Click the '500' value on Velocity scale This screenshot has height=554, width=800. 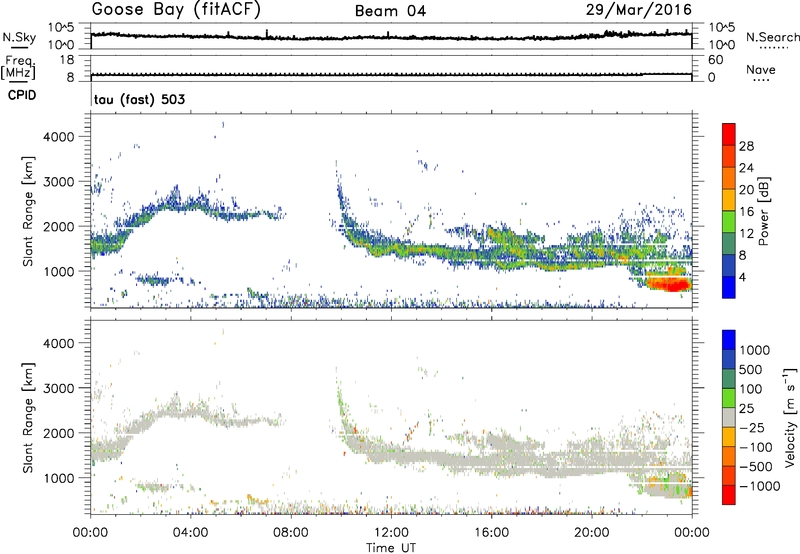click(x=750, y=370)
